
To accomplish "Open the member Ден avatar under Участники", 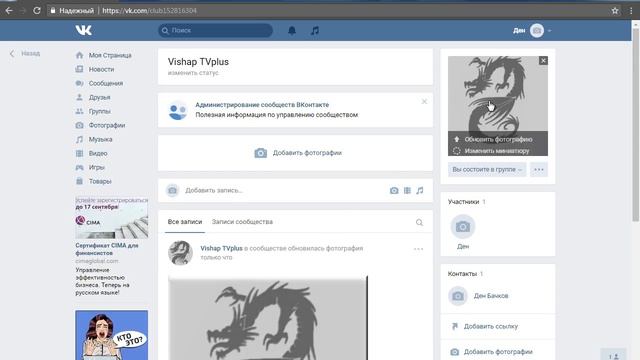I will 463,227.
